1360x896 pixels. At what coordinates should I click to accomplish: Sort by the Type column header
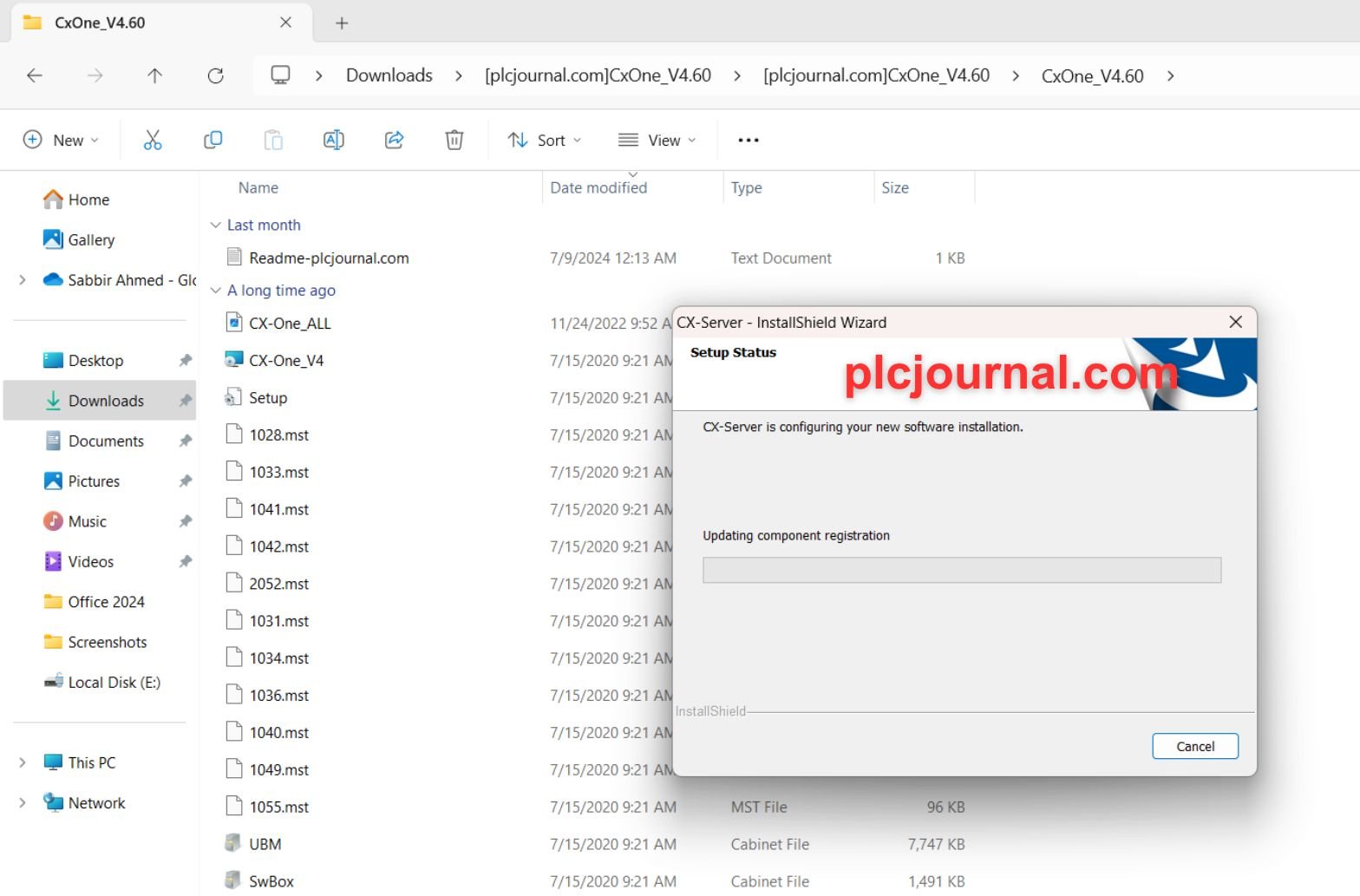(746, 187)
